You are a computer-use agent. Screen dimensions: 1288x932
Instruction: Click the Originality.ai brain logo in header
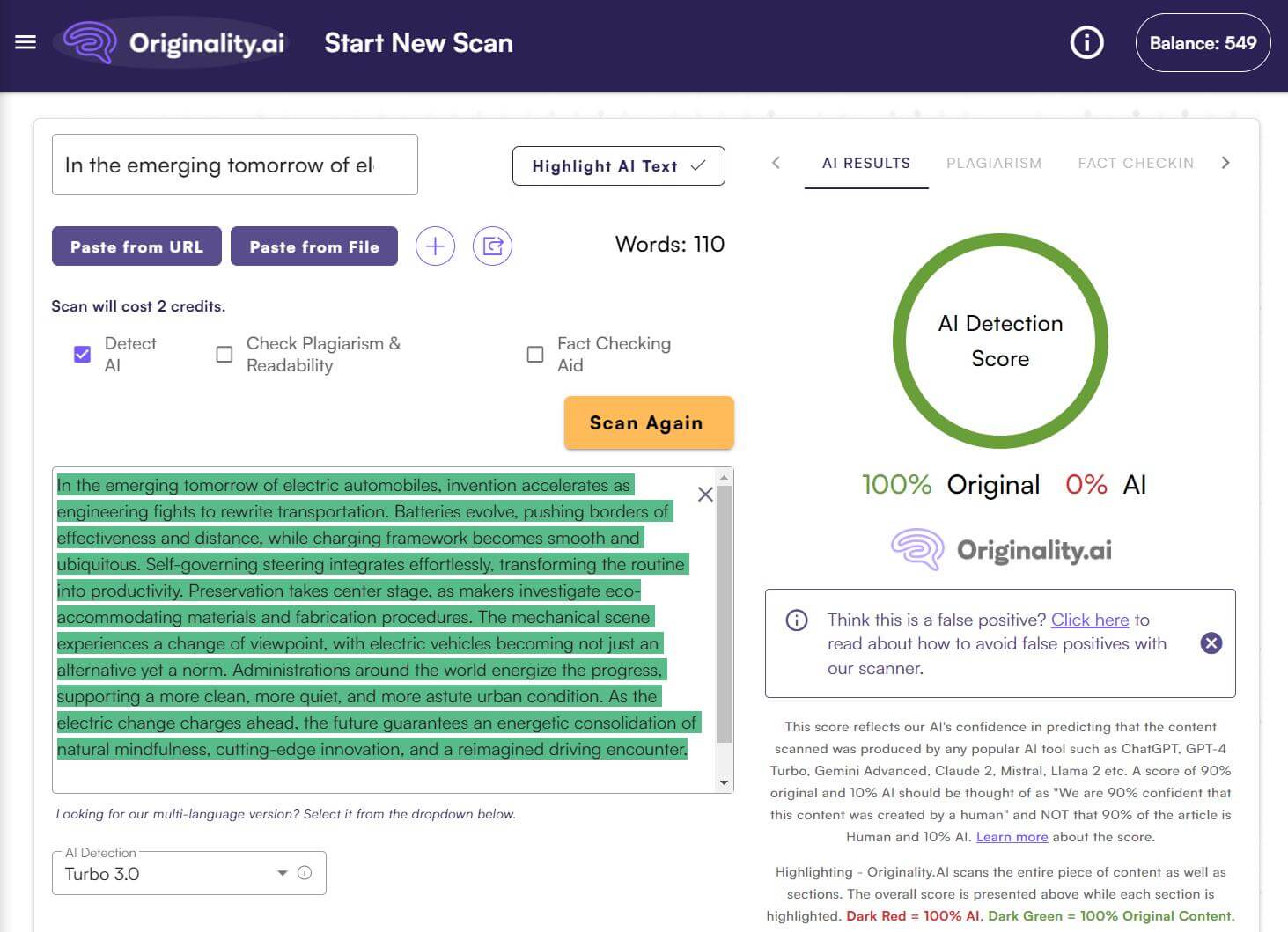click(x=91, y=42)
